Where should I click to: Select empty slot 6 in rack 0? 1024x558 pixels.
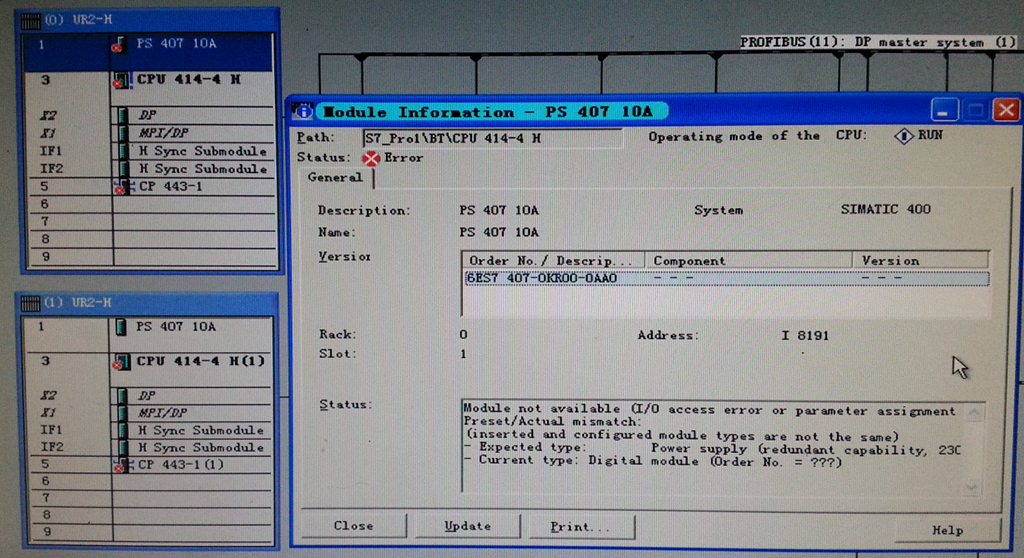pos(150,205)
